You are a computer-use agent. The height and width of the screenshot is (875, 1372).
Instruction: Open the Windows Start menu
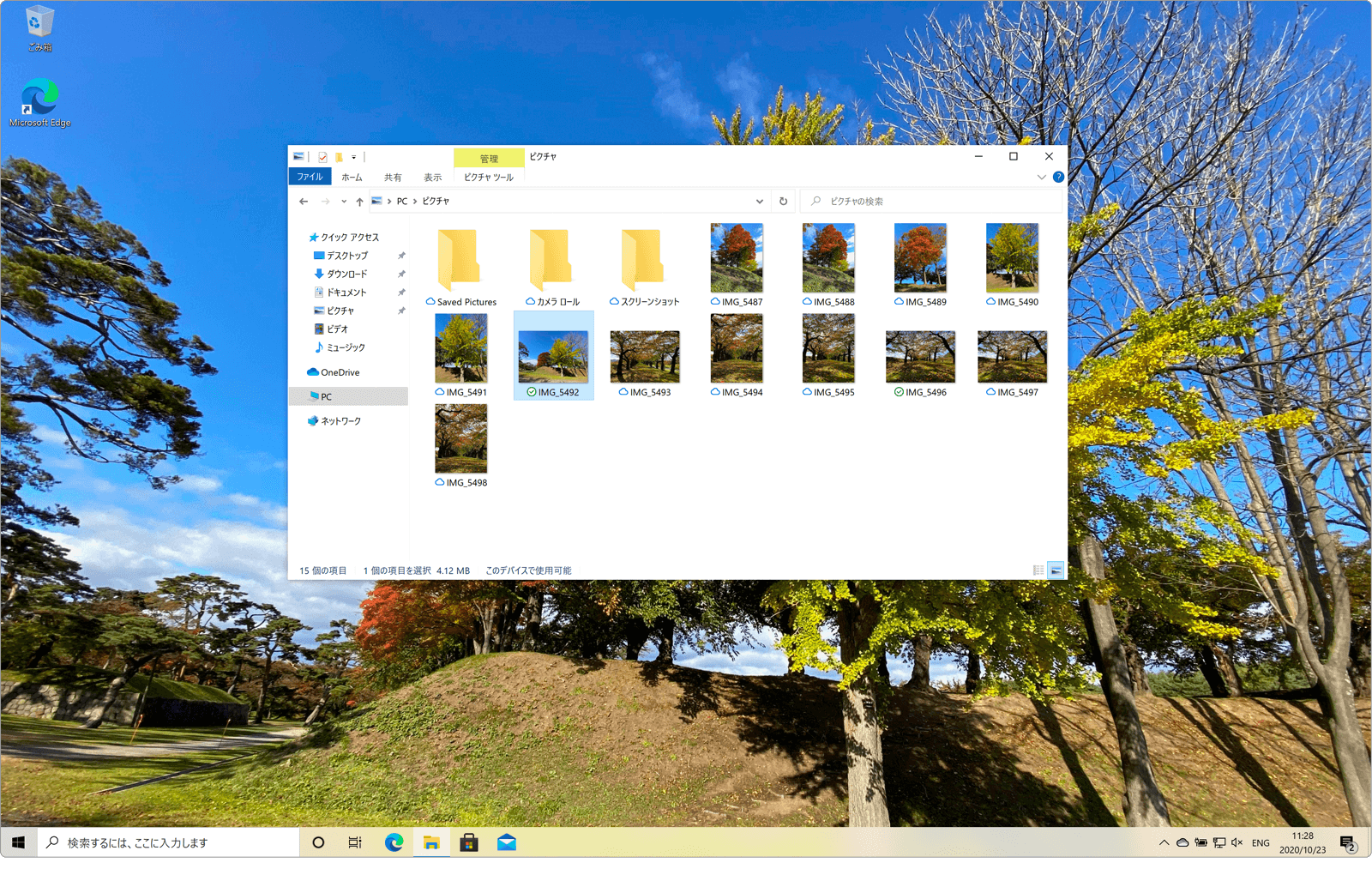click(x=19, y=843)
